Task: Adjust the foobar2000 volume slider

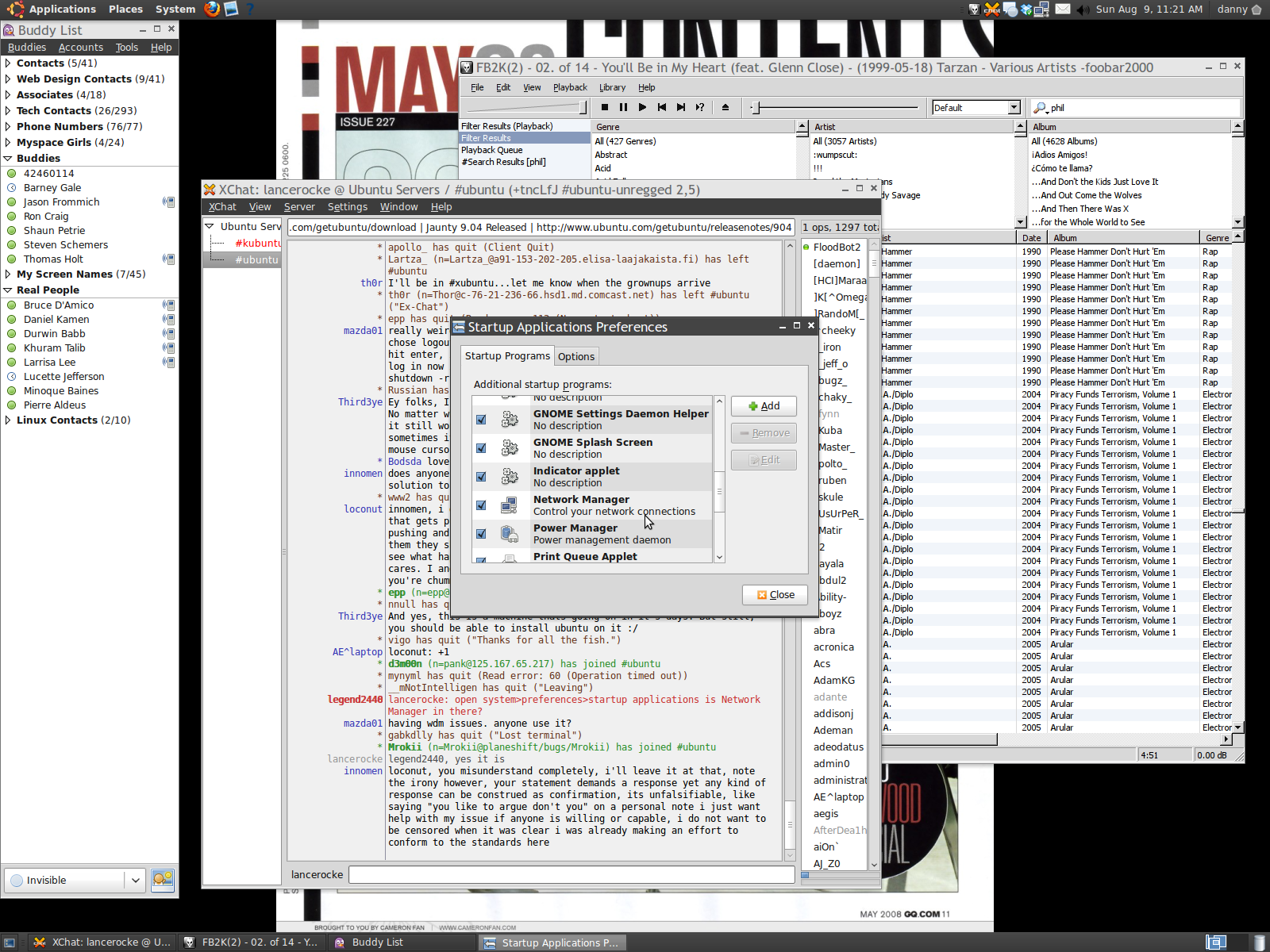Action: pyautogui.click(x=527, y=107)
